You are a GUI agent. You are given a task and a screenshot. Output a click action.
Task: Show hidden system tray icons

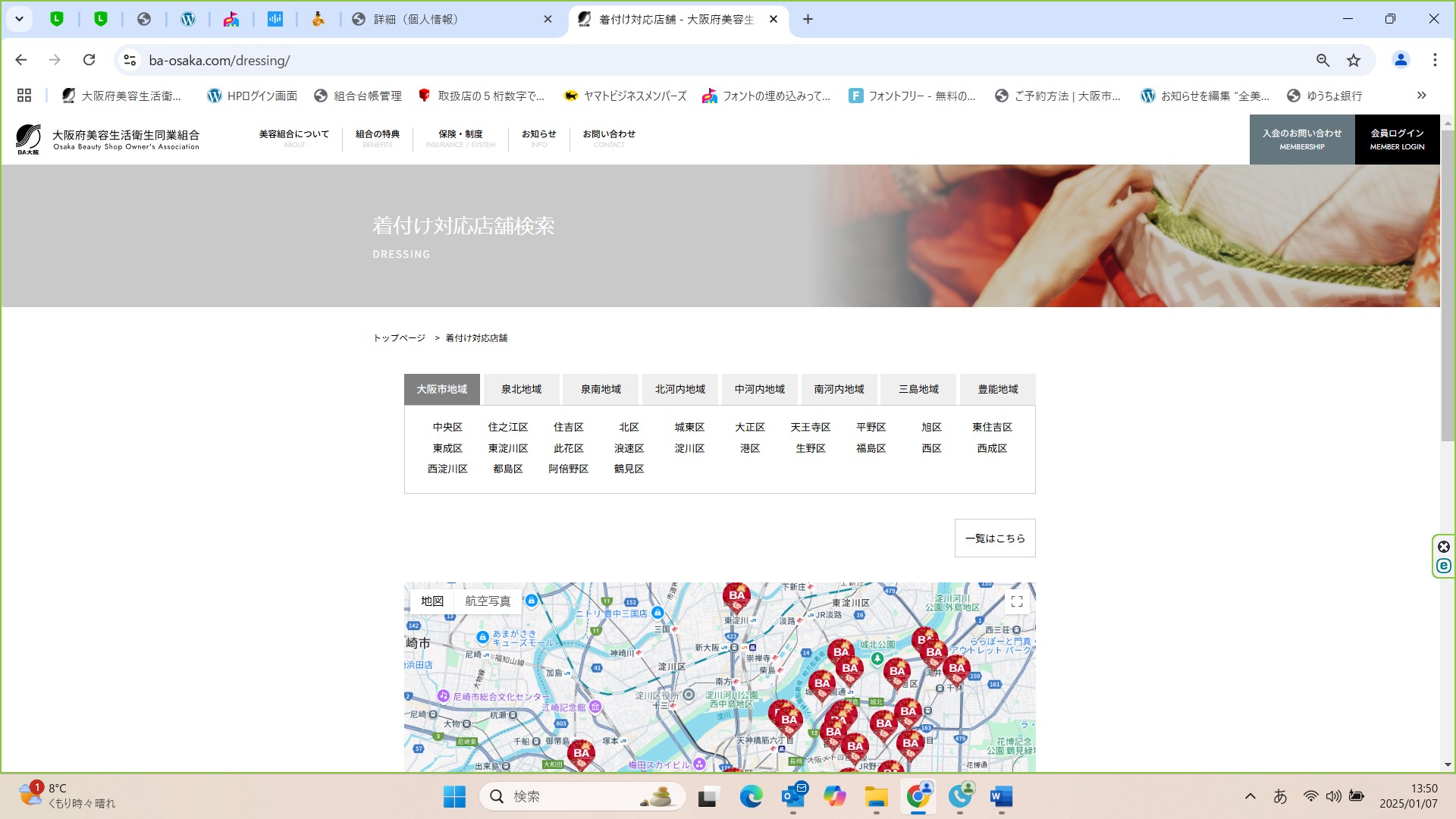[1250, 796]
